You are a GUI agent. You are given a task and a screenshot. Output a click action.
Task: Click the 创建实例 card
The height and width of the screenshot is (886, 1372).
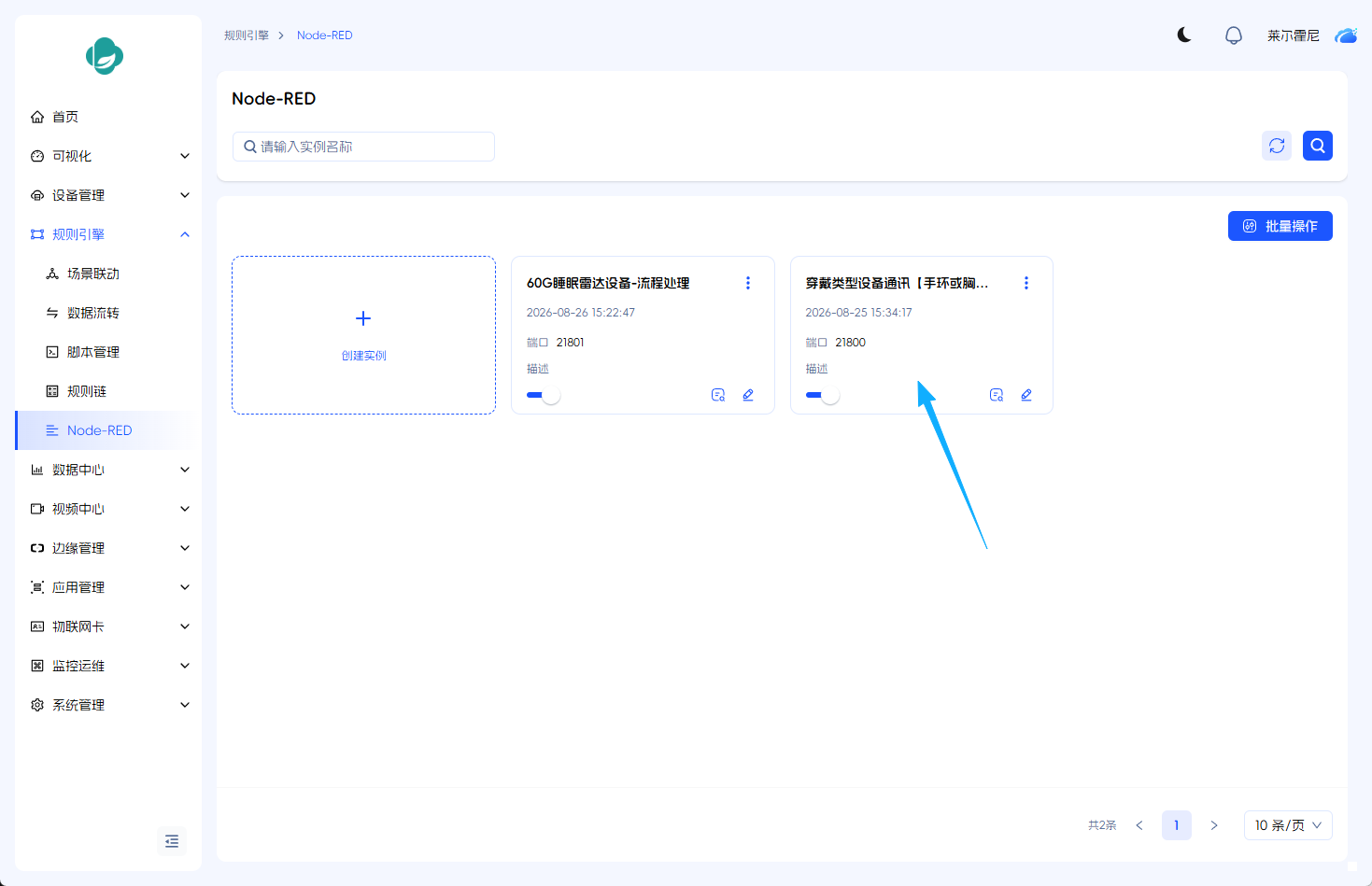[363, 335]
